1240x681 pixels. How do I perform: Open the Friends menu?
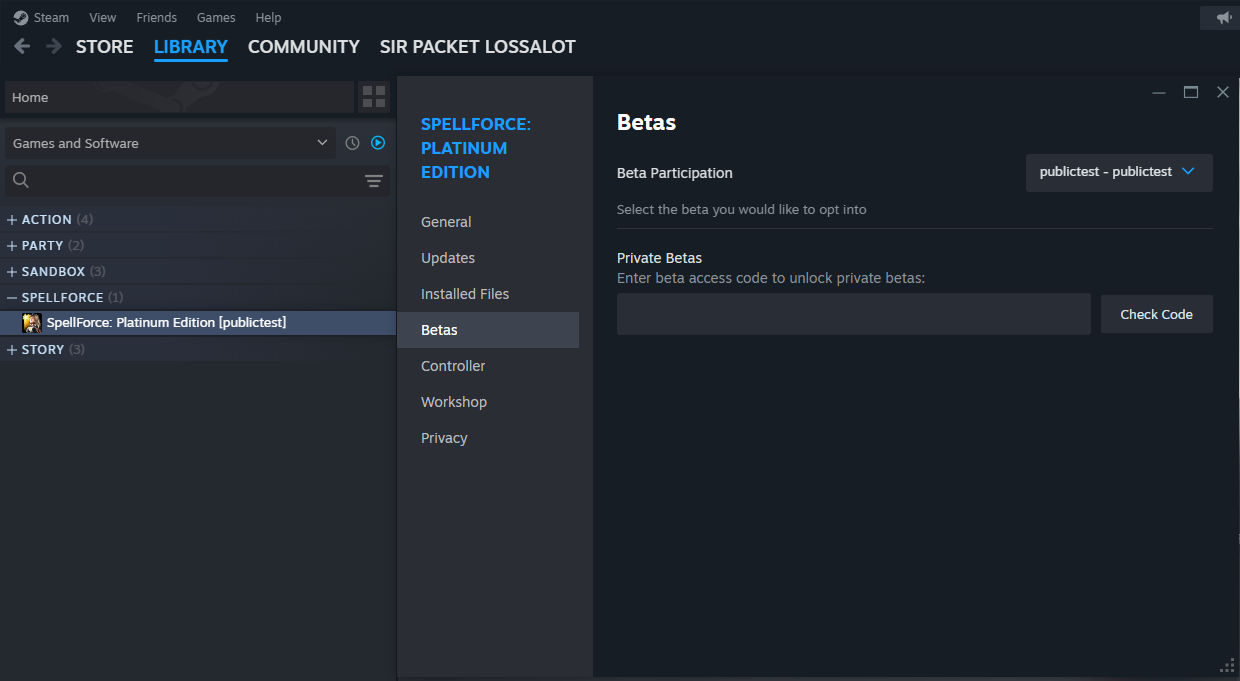click(x=156, y=17)
